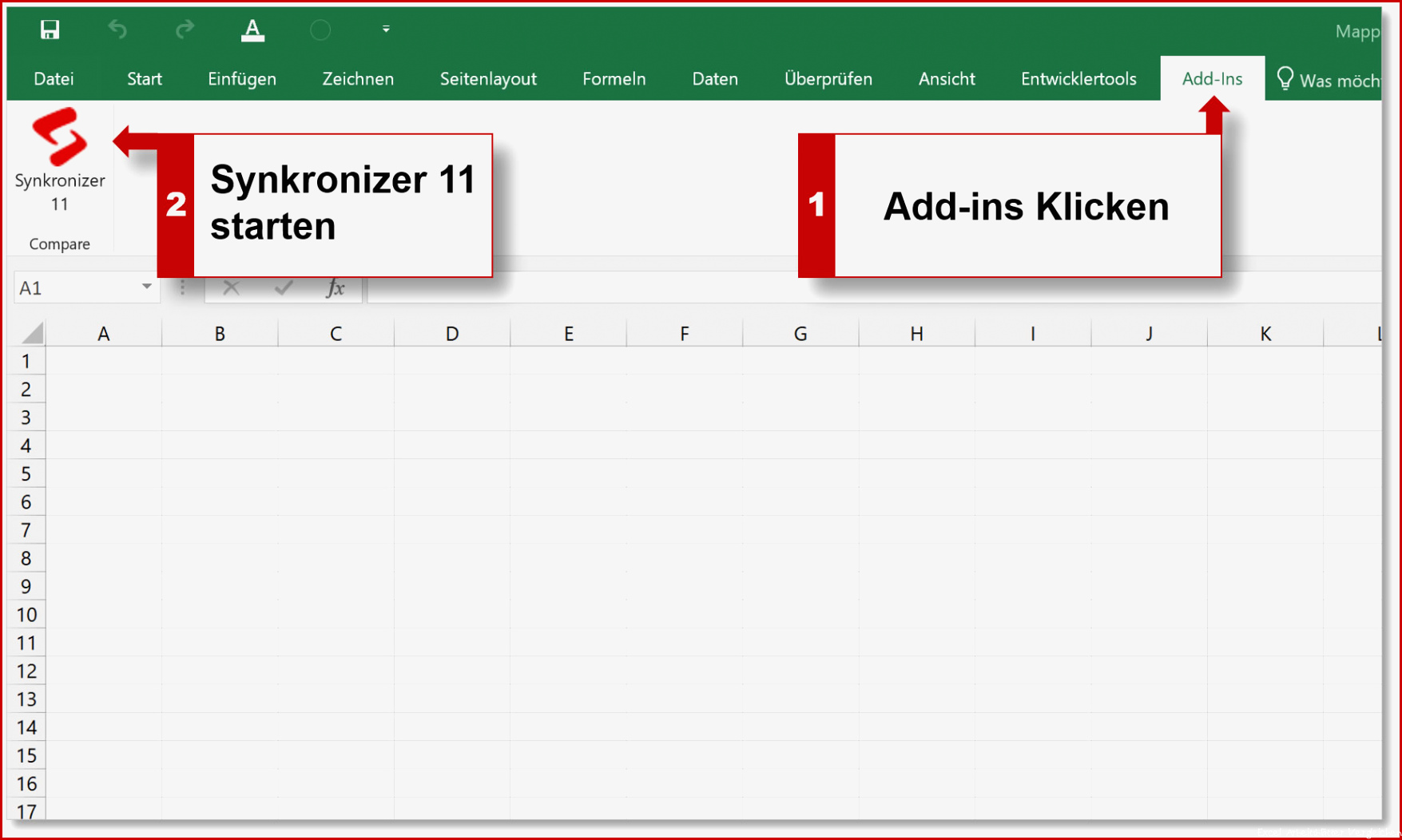Click the Undo arrow icon
Viewport: 1402px width, 840px height.
click(117, 30)
